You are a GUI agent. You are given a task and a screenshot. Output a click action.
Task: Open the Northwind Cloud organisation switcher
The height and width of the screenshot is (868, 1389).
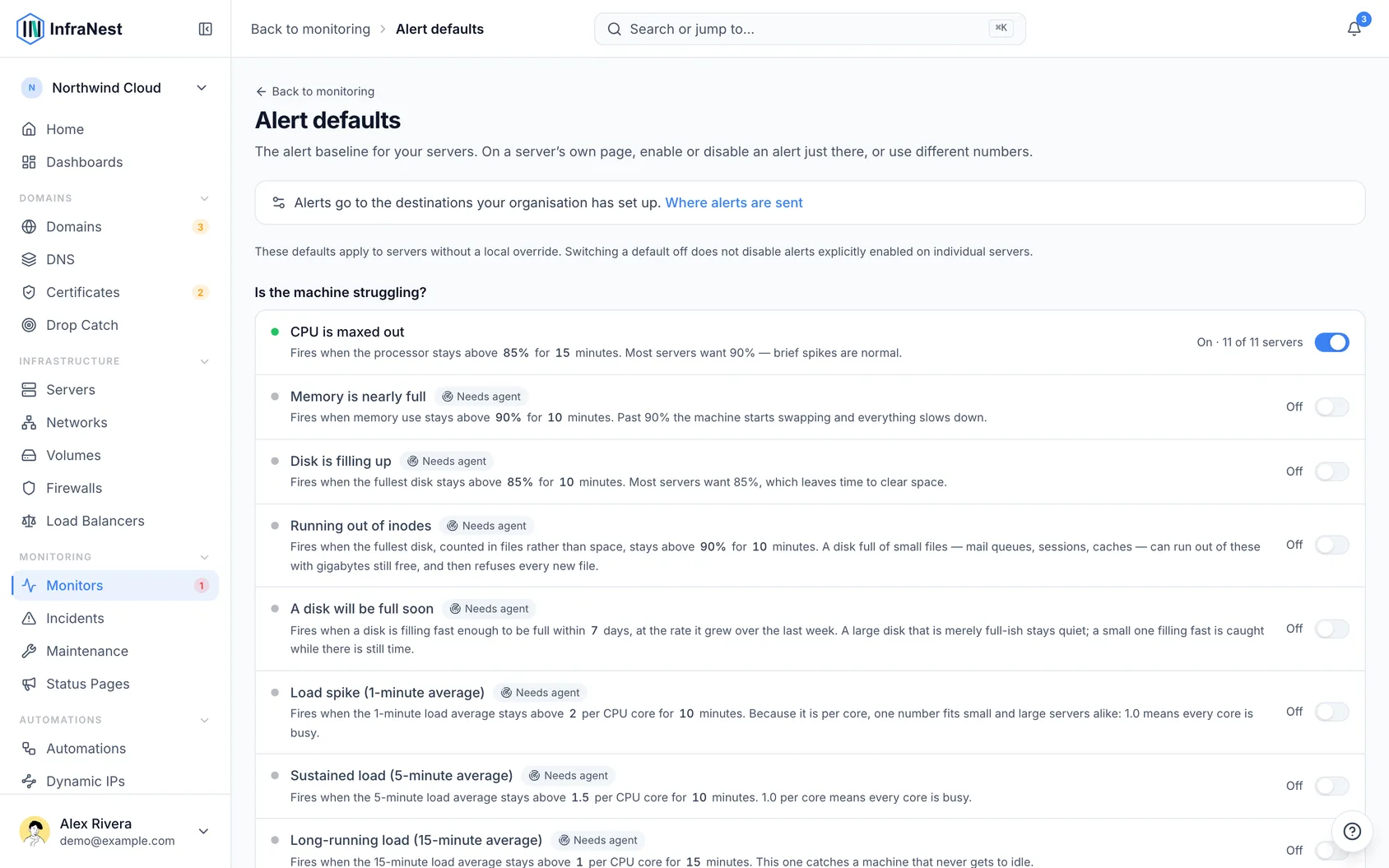(115, 88)
